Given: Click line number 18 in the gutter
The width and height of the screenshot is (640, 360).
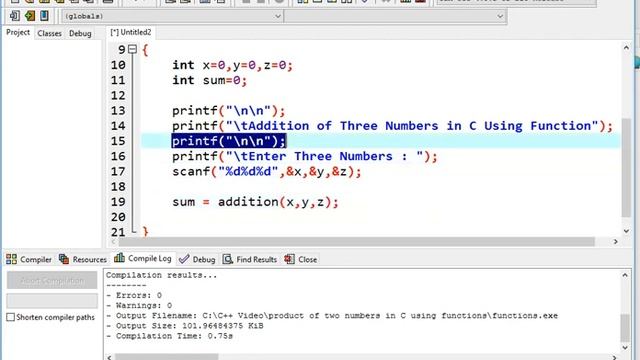Looking at the screenshot, I should tap(118, 187).
